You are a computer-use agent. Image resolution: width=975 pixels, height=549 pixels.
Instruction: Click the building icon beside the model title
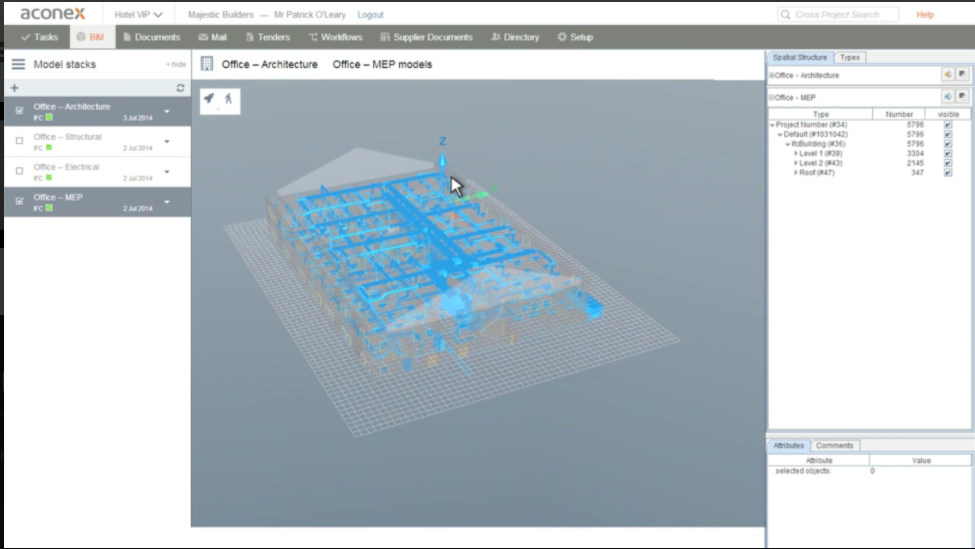(207, 64)
